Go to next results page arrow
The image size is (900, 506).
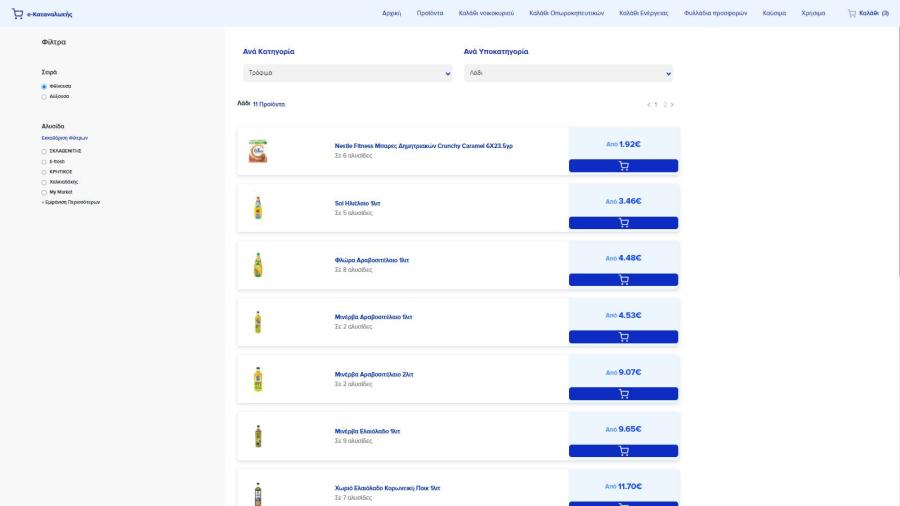(672, 104)
